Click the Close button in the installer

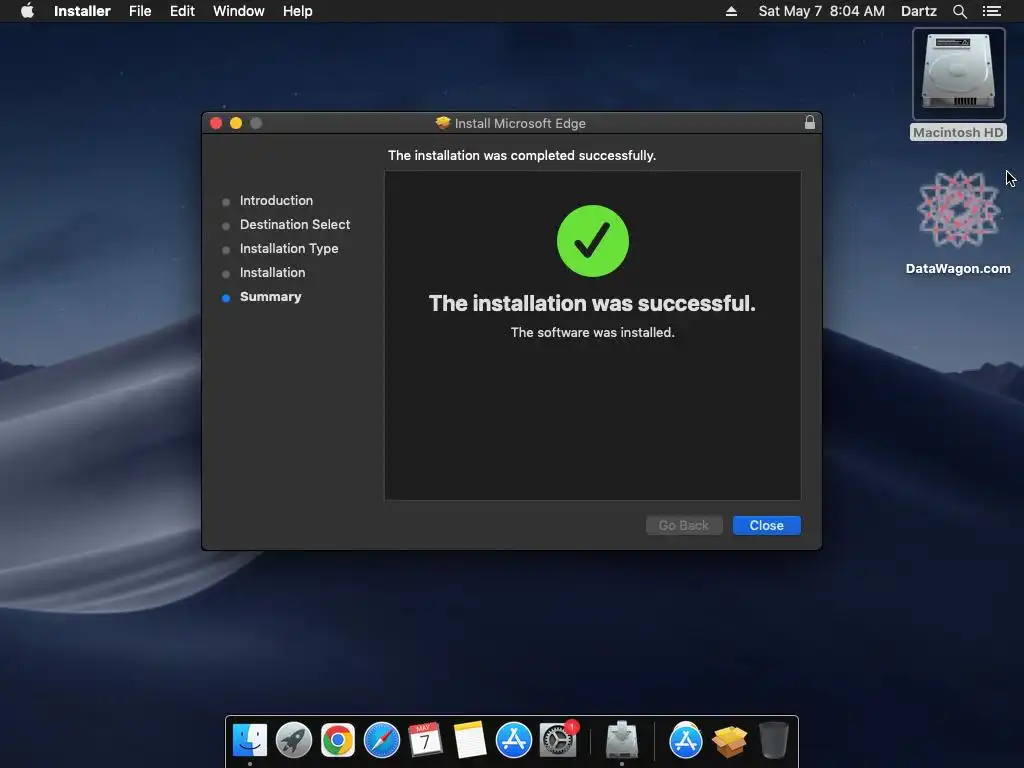tap(766, 526)
